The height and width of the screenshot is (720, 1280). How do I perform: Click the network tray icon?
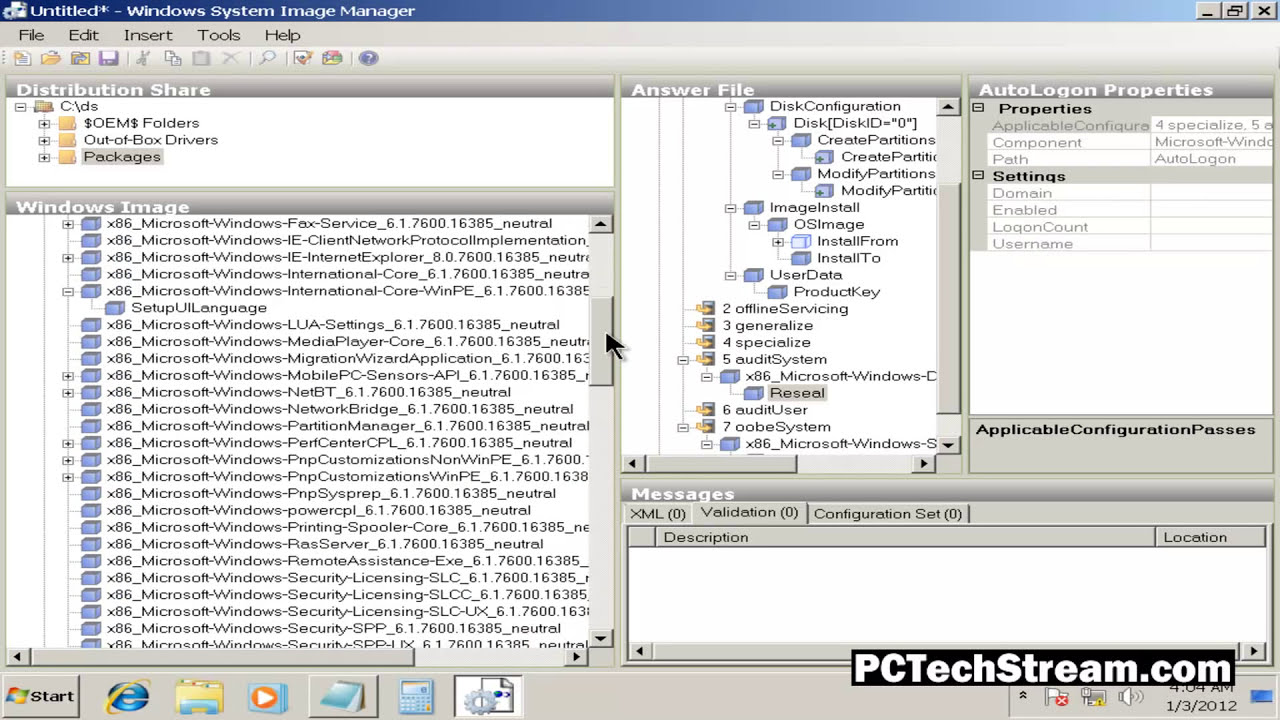[x=1092, y=697]
